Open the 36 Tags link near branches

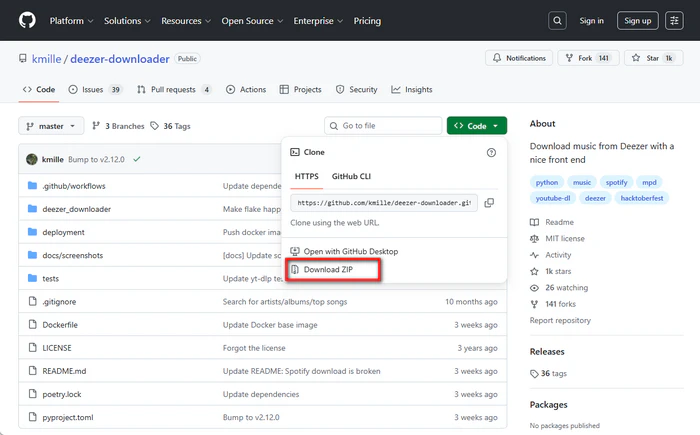click(x=171, y=126)
